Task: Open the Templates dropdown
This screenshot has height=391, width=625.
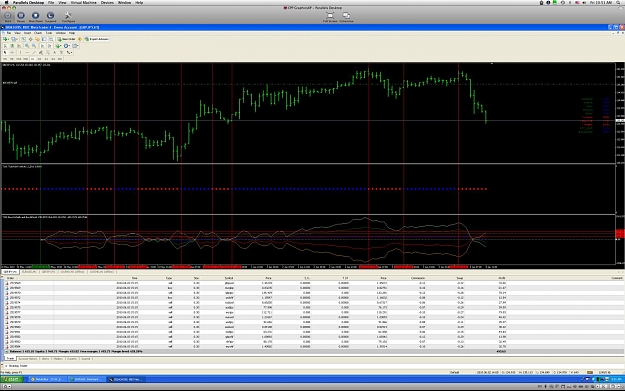Action: (75, 46)
